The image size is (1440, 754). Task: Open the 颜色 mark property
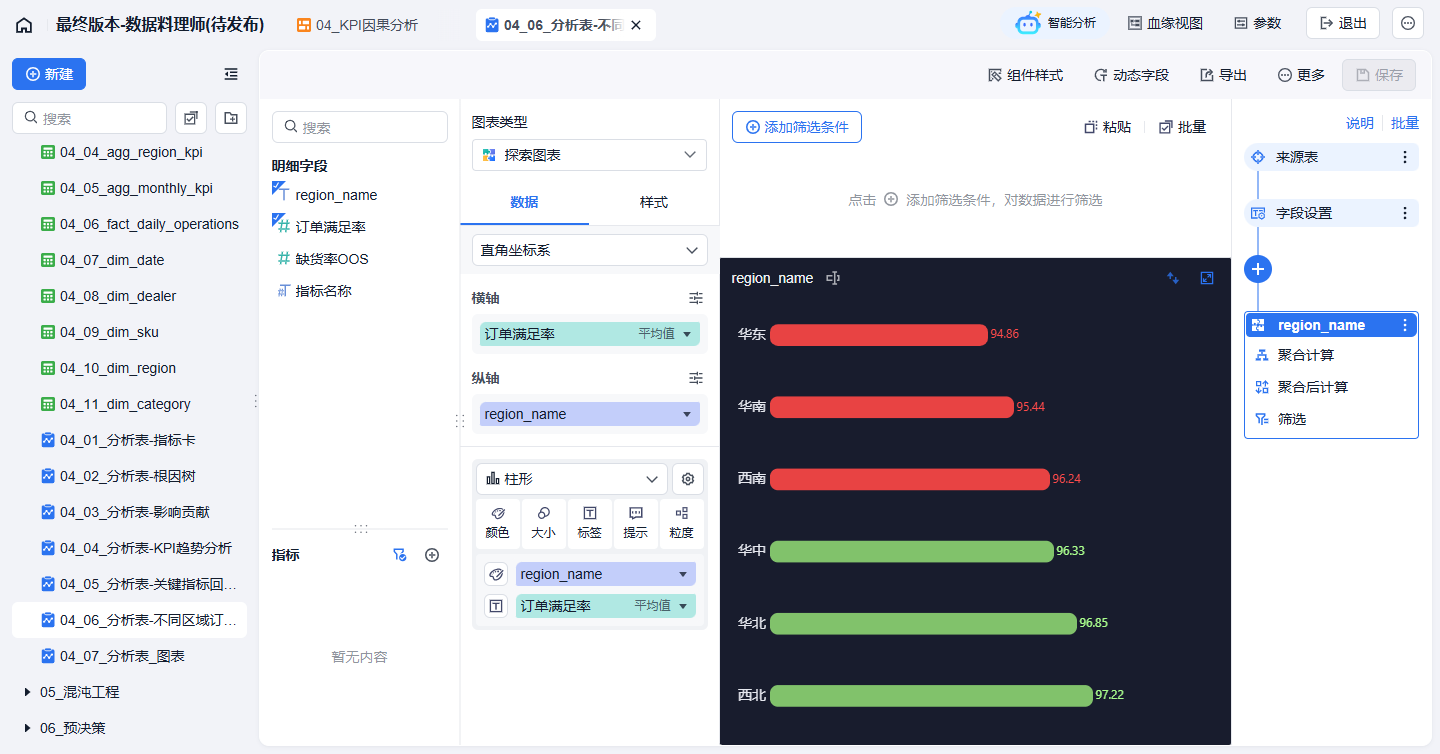(498, 523)
